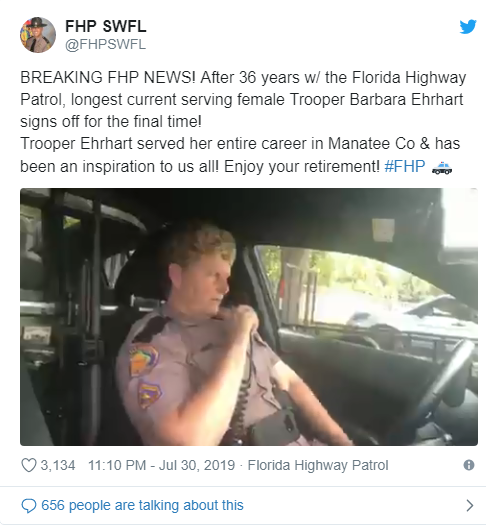
Task: Like the tweet with the heart icon
Action: tap(29, 465)
